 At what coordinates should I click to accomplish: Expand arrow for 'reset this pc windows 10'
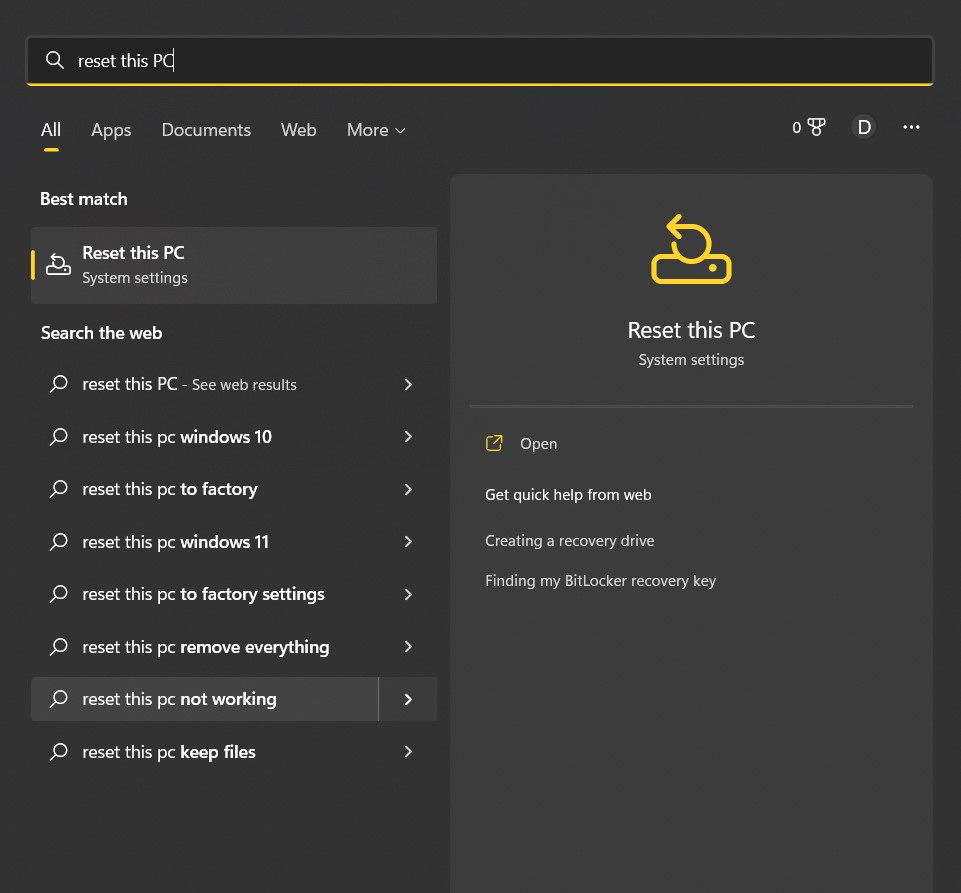point(408,437)
